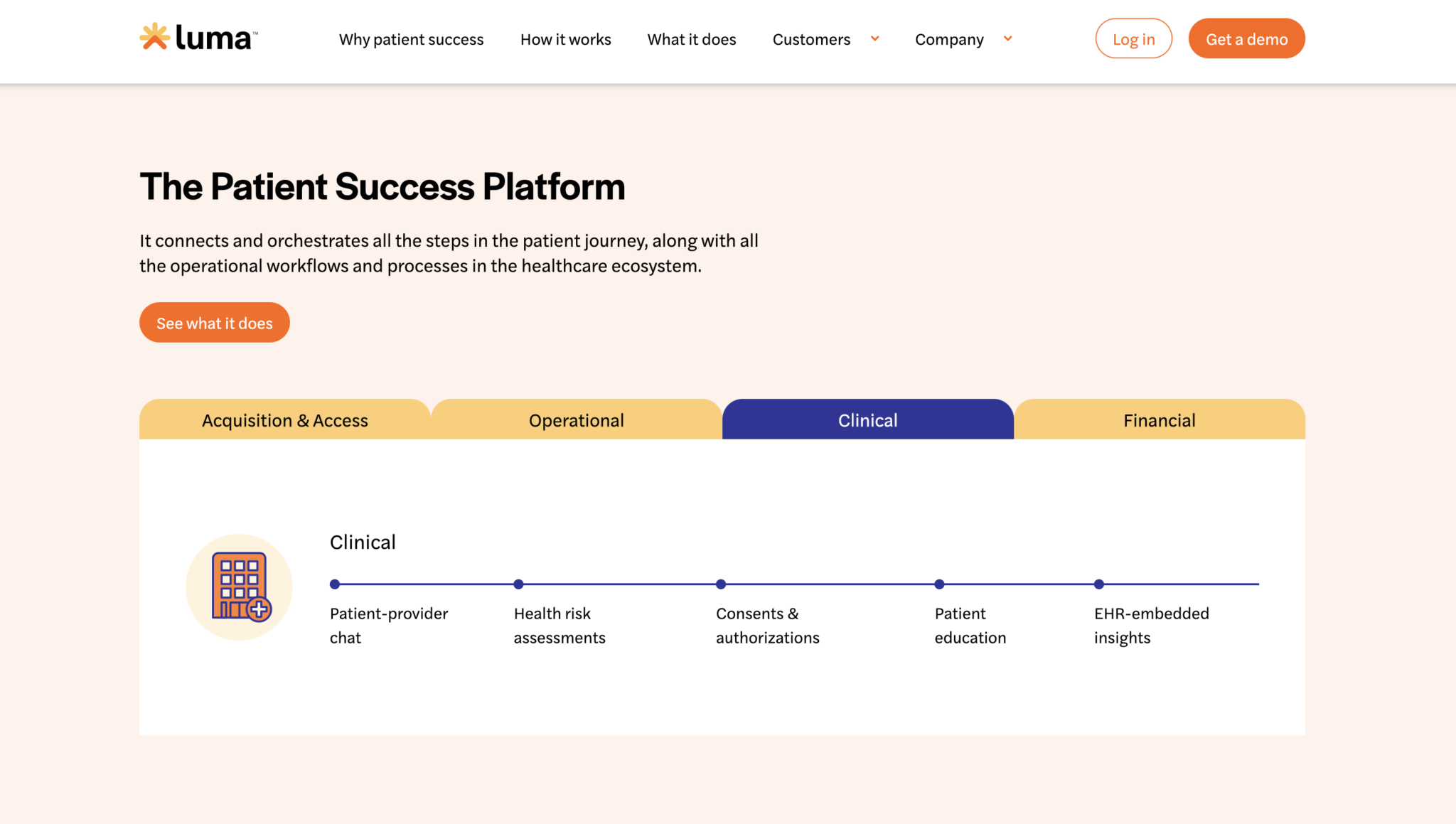
Task: View the Clinical tab
Action: click(867, 419)
